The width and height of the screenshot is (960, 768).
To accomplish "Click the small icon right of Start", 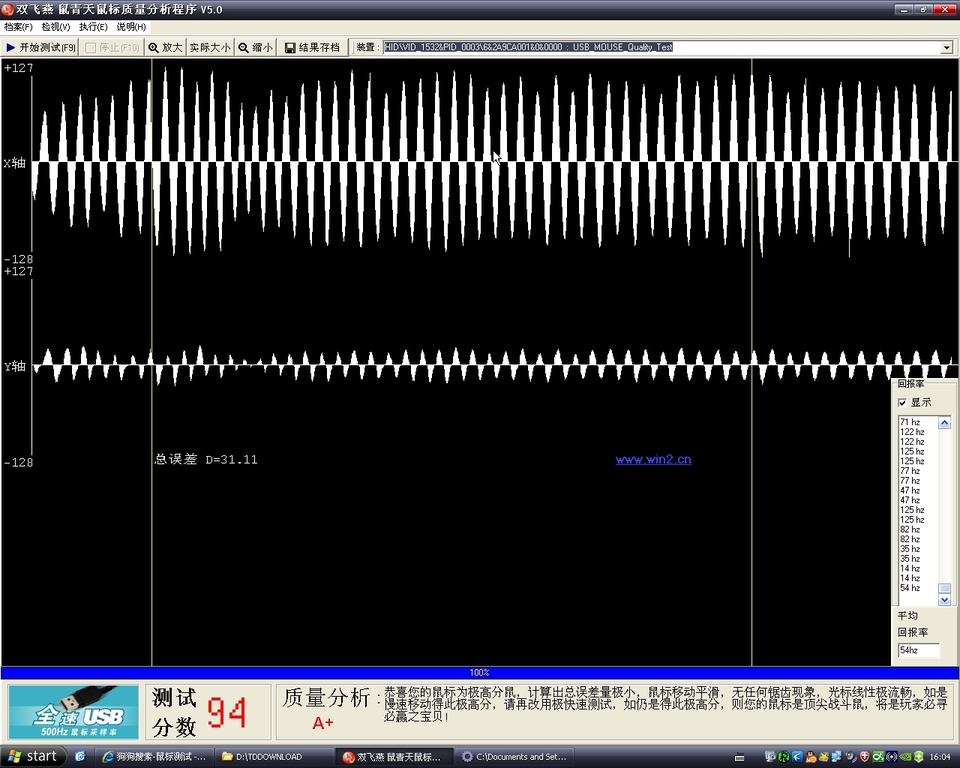I will [x=80, y=757].
